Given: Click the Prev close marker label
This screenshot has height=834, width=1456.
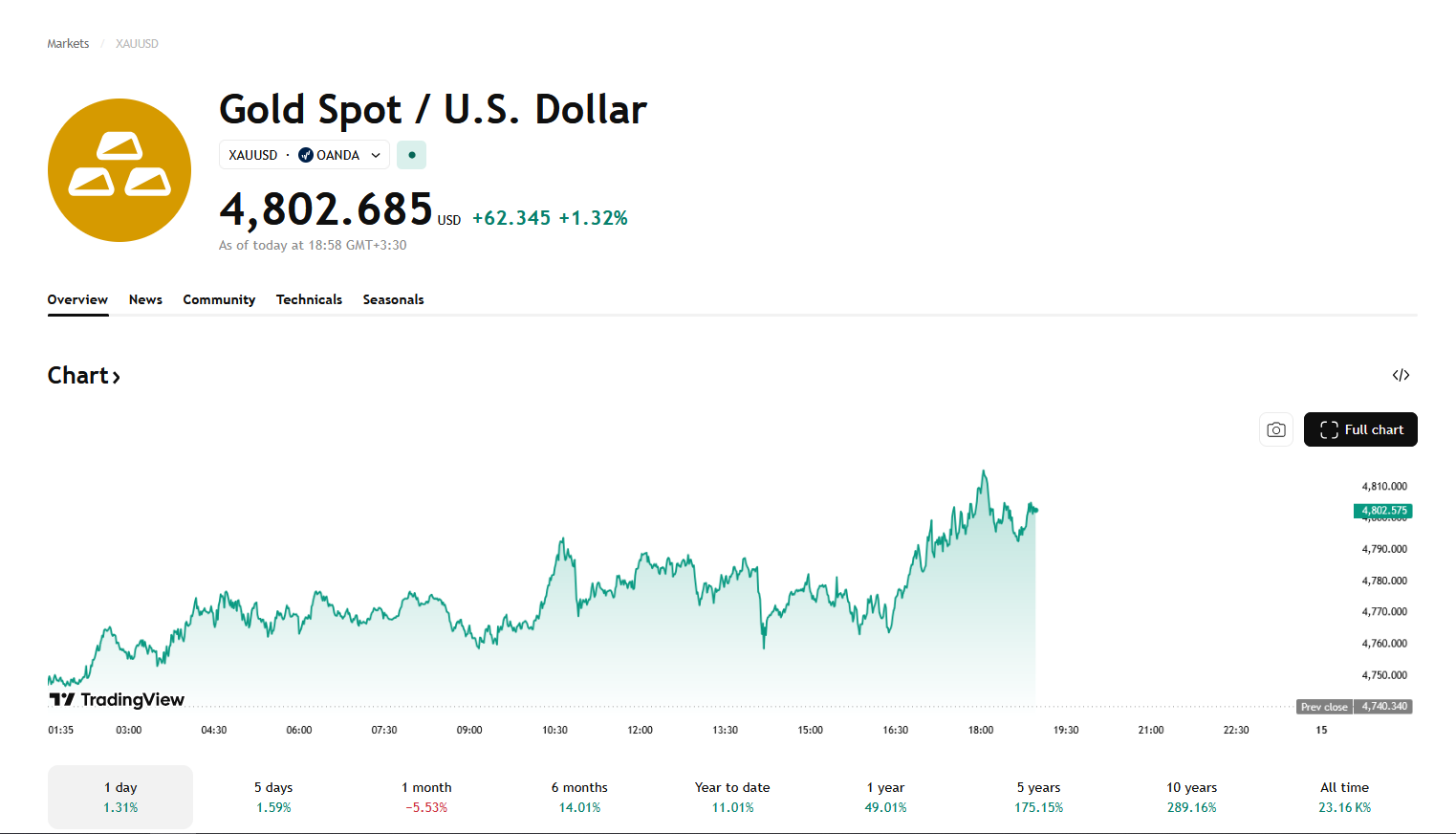Looking at the screenshot, I should tap(1324, 707).
